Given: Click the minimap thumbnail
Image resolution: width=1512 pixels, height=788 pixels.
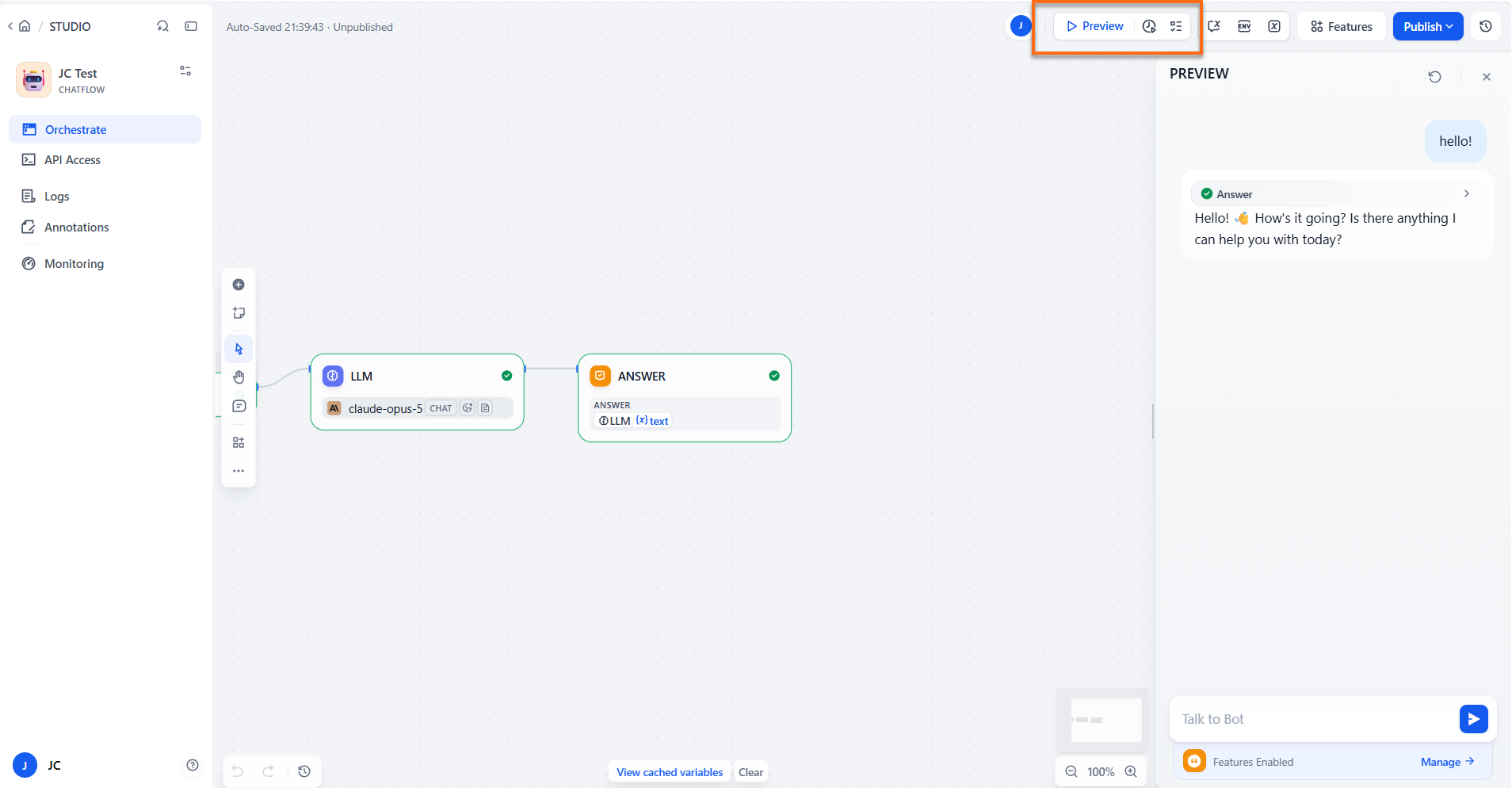Looking at the screenshot, I should point(1102,720).
